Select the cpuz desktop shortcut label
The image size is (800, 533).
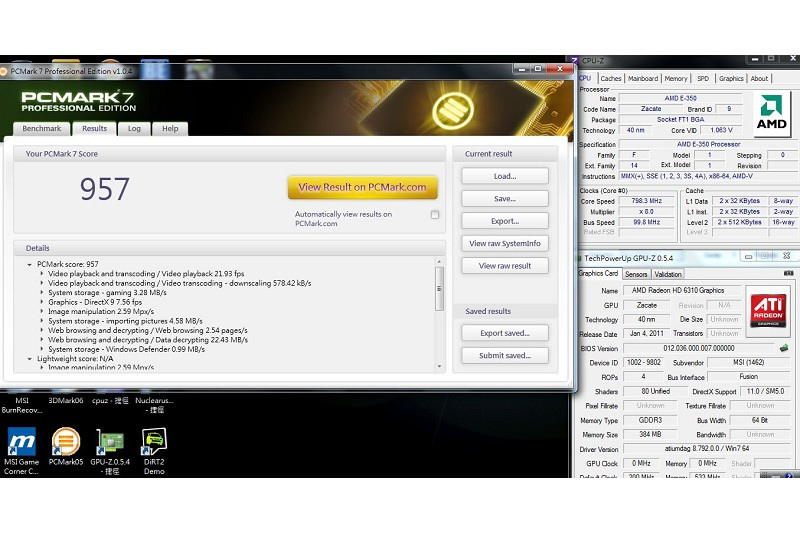(110, 400)
